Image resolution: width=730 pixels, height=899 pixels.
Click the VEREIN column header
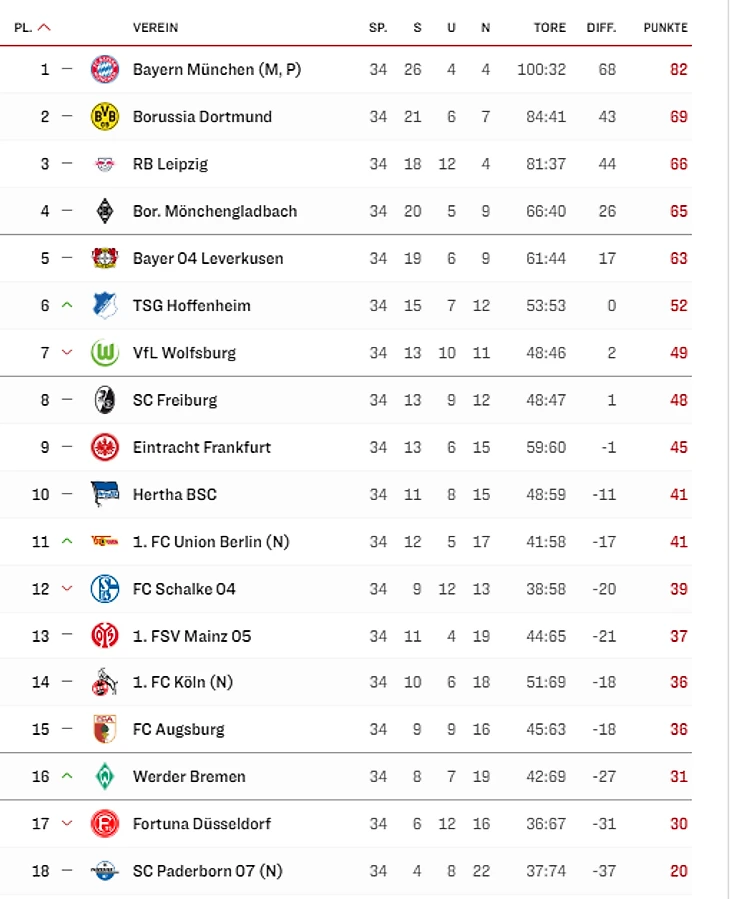155,28
